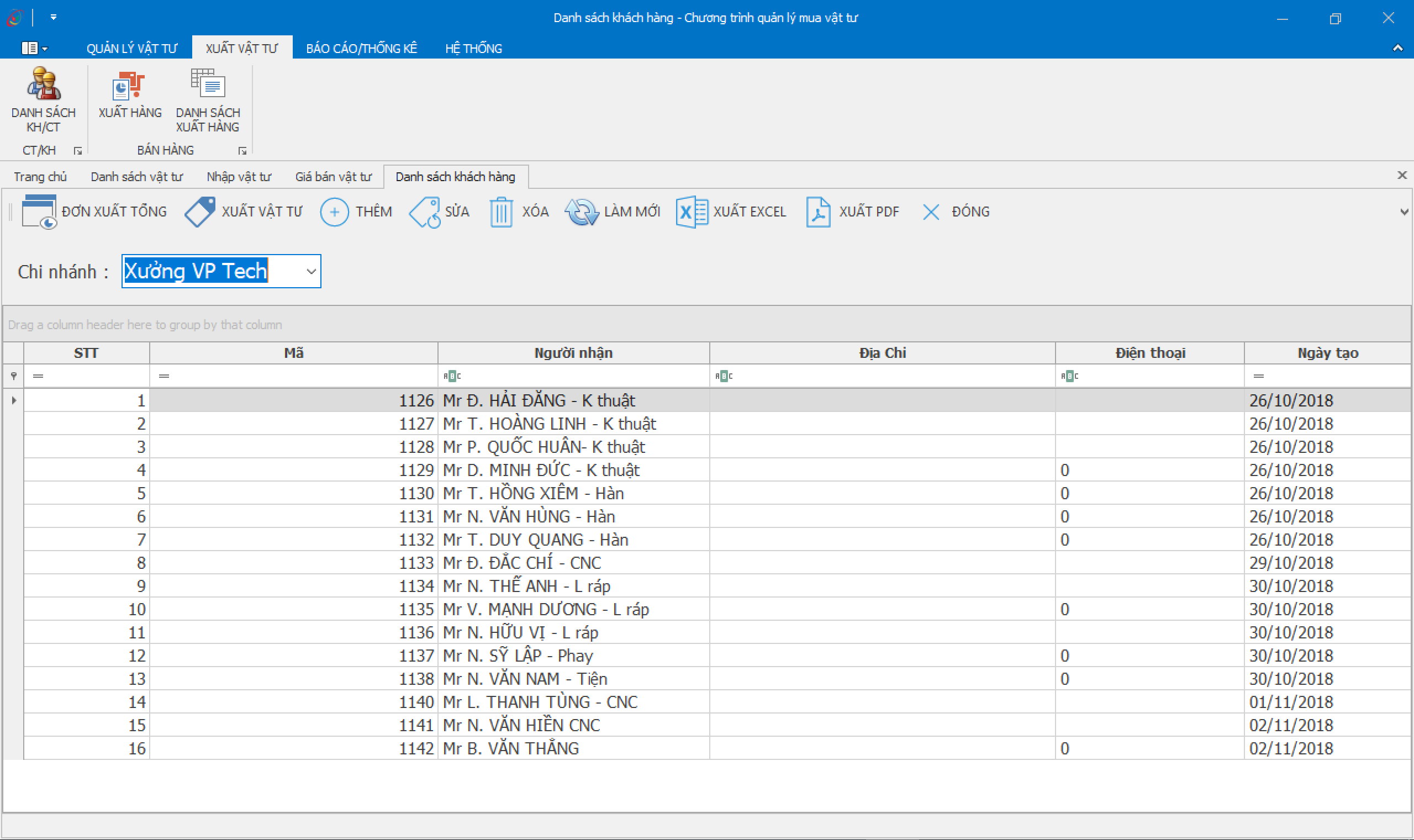Export list using Xuất Excel icon
1414x840 pixels.
tap(691, 212)
